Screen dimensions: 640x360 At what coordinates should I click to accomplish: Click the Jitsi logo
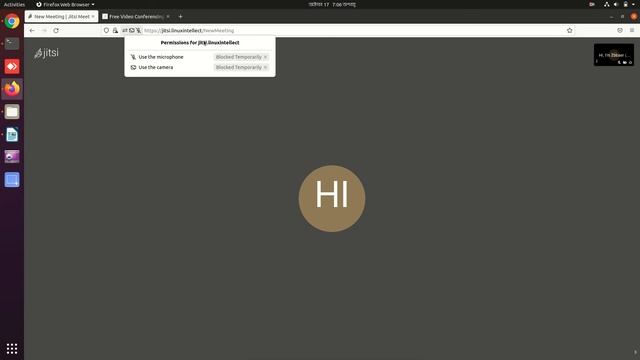[46, 53]
